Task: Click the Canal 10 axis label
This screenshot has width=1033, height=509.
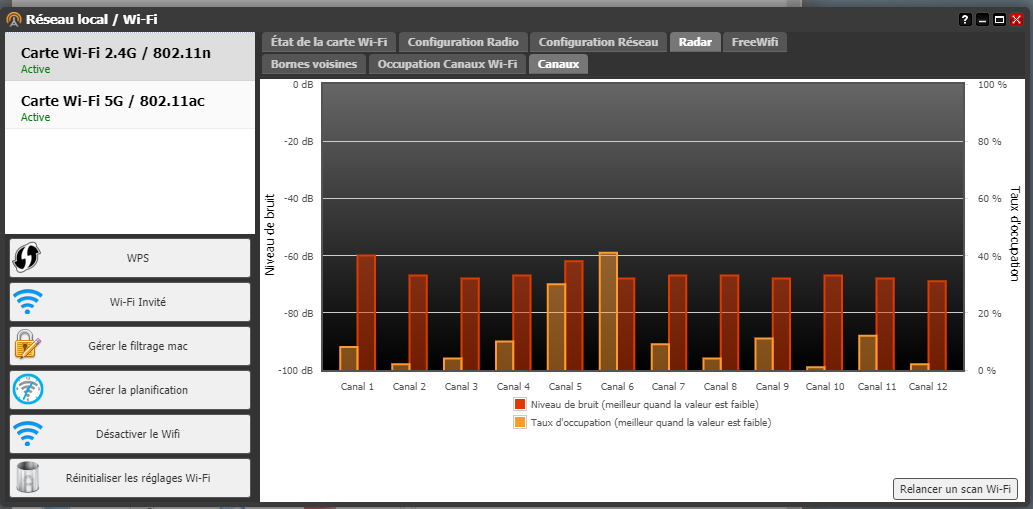Action: pos(825,387)
